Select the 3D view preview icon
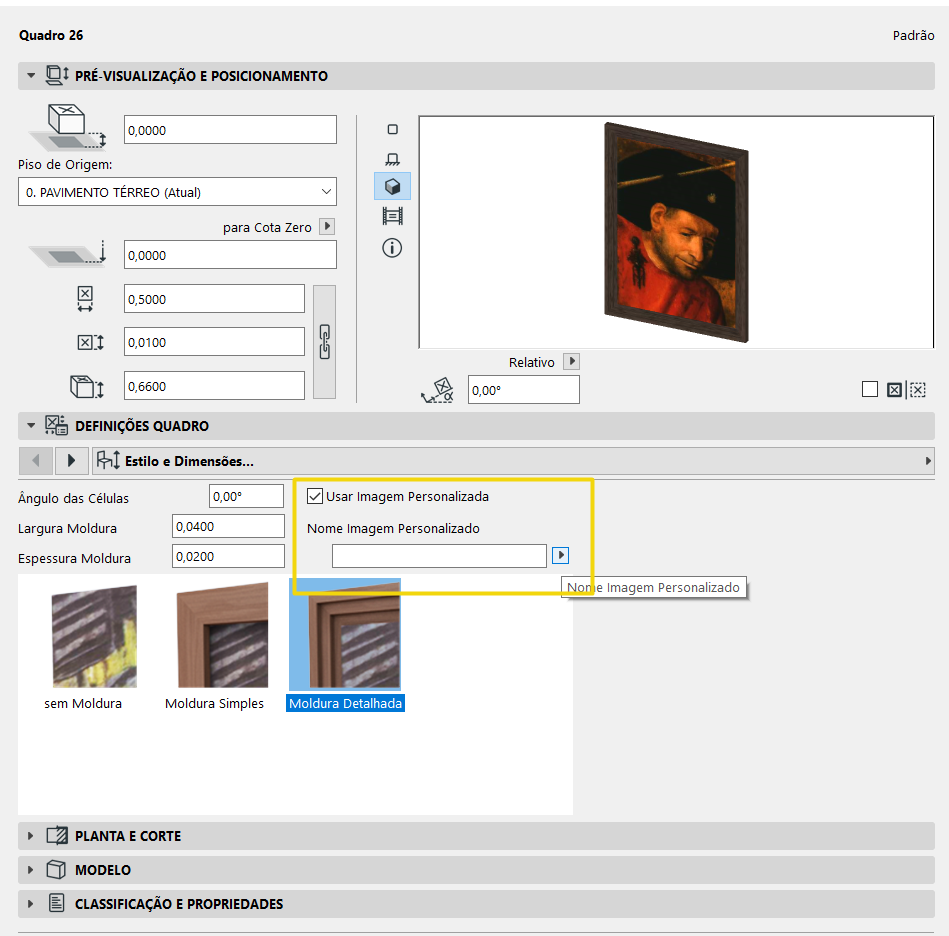The width and height of the screenshot is (949, 936). tap(392, 186)
